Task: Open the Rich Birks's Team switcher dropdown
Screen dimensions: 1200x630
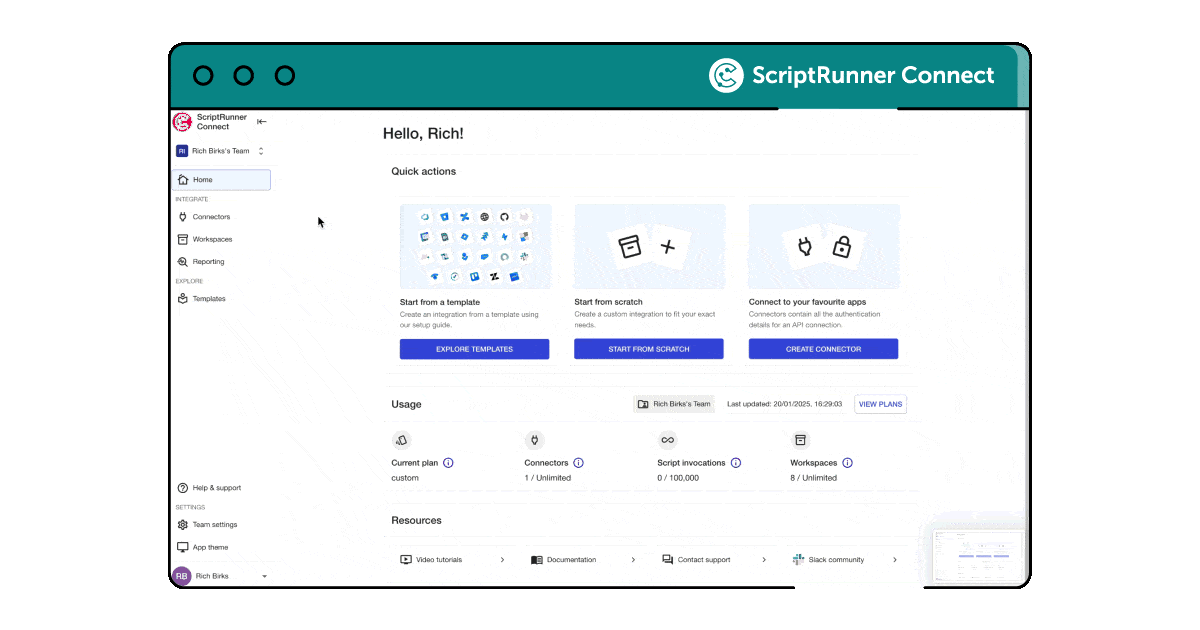Action: pos(220,151)
